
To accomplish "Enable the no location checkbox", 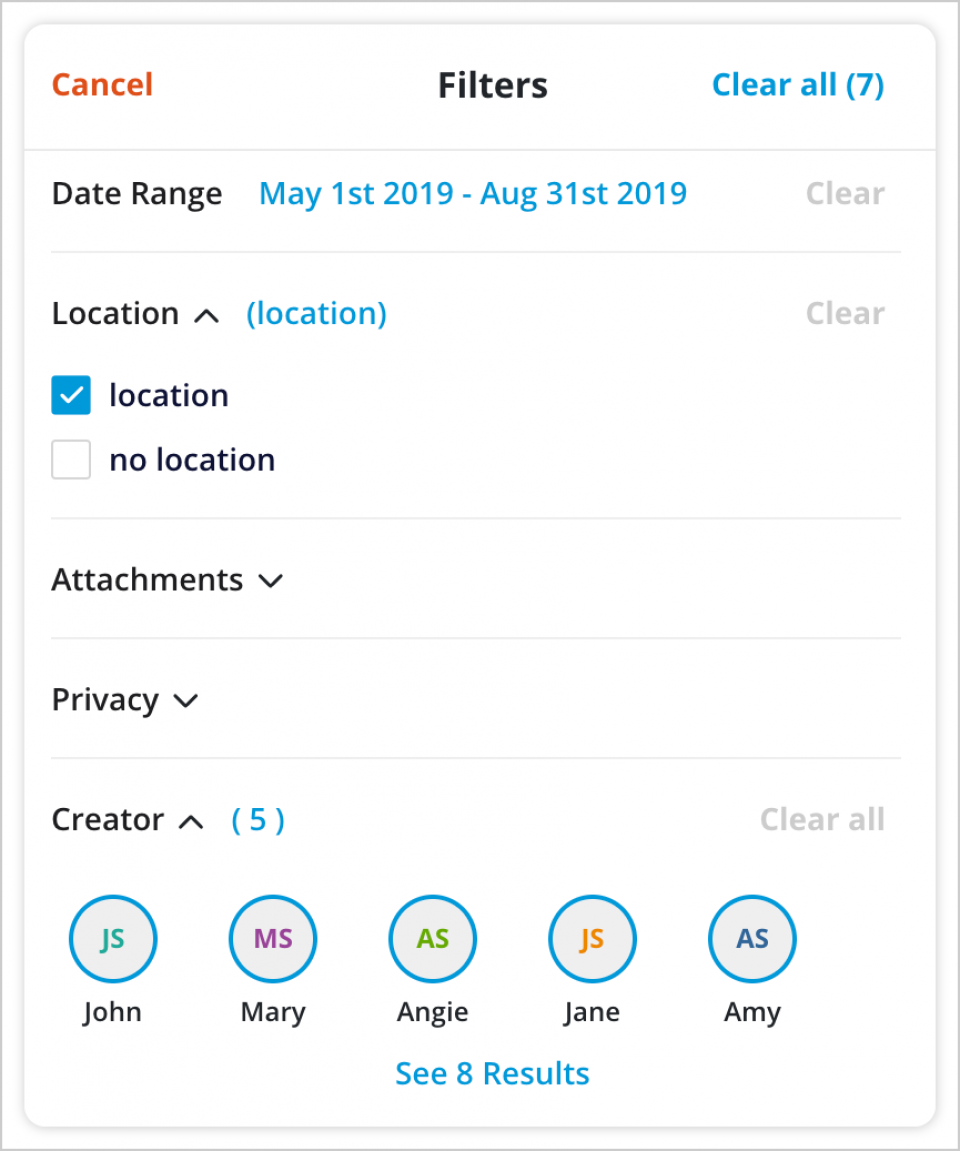I will pos(70,459).
